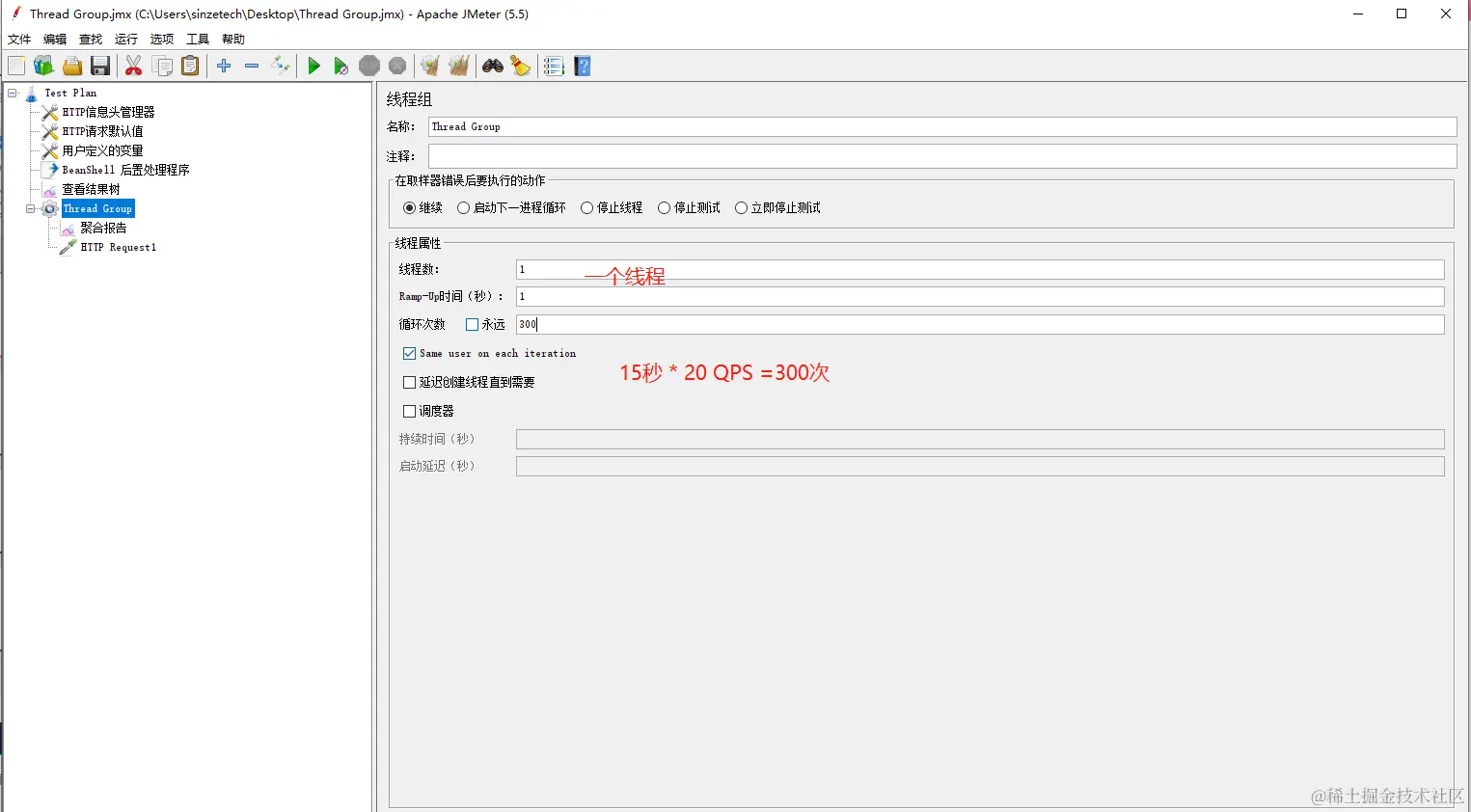Select HTTP信息头管理器 in the tree
This screenshot has width=1471, height=812.
[108, 113]
